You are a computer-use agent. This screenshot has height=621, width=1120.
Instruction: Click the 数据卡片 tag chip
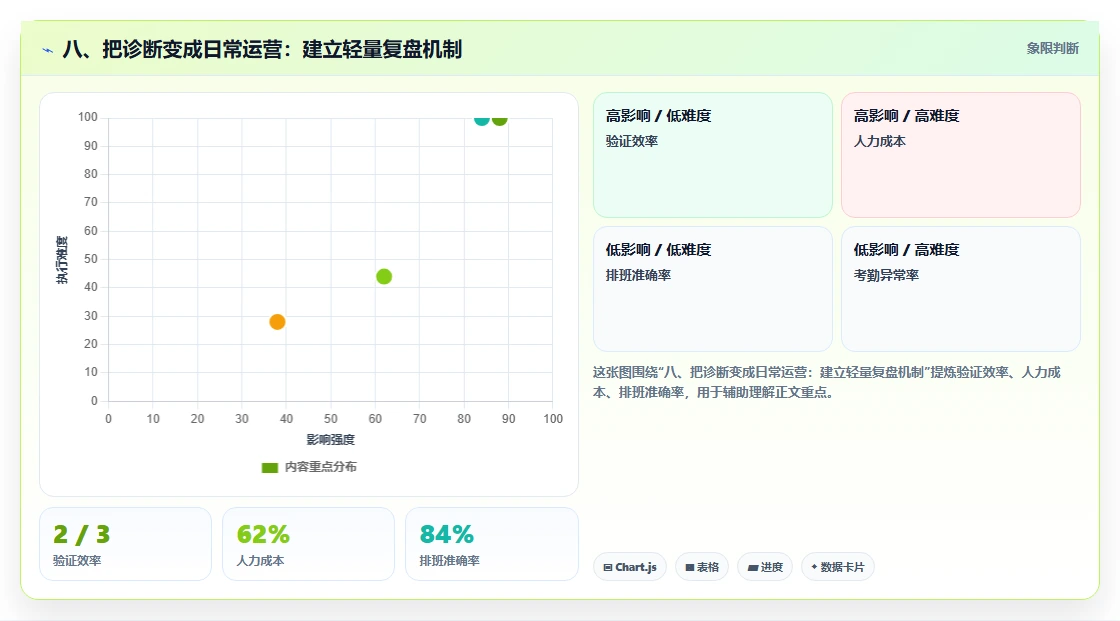838,567
